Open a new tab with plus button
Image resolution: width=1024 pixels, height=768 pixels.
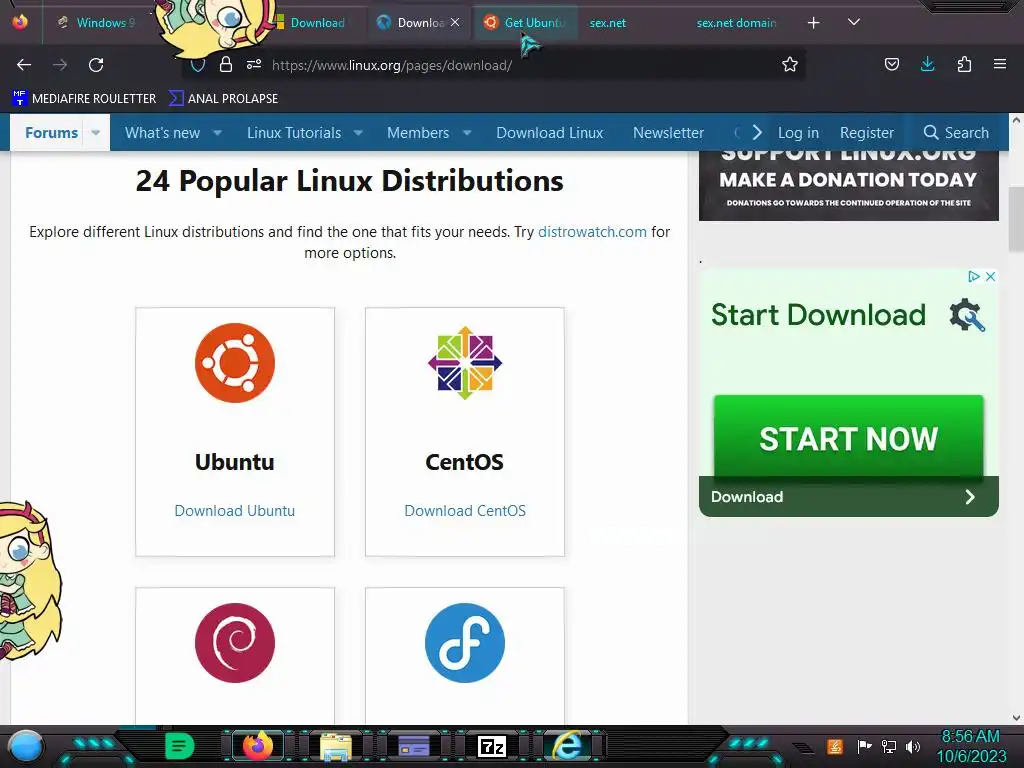813,23
